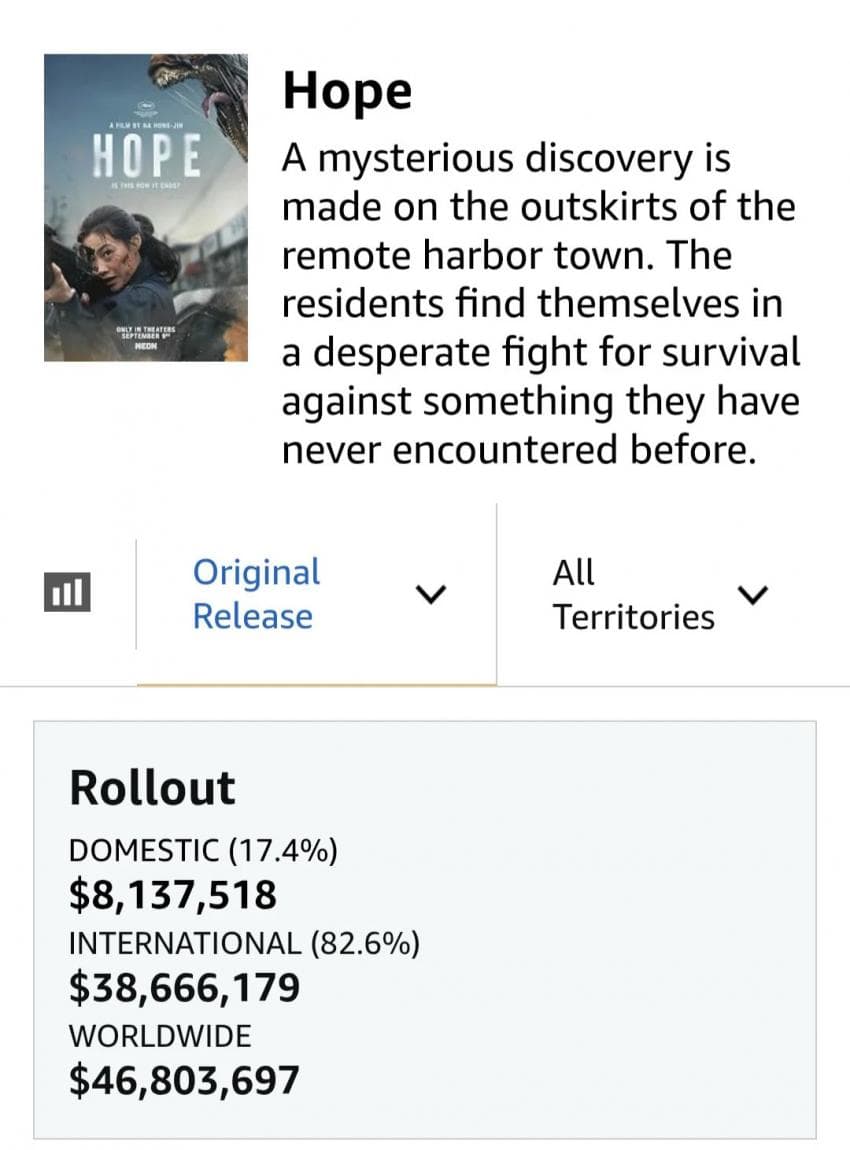850x1150 pixels.
Task: Click the domestic gross $8,137,518
Action: [x=173, y=895]
